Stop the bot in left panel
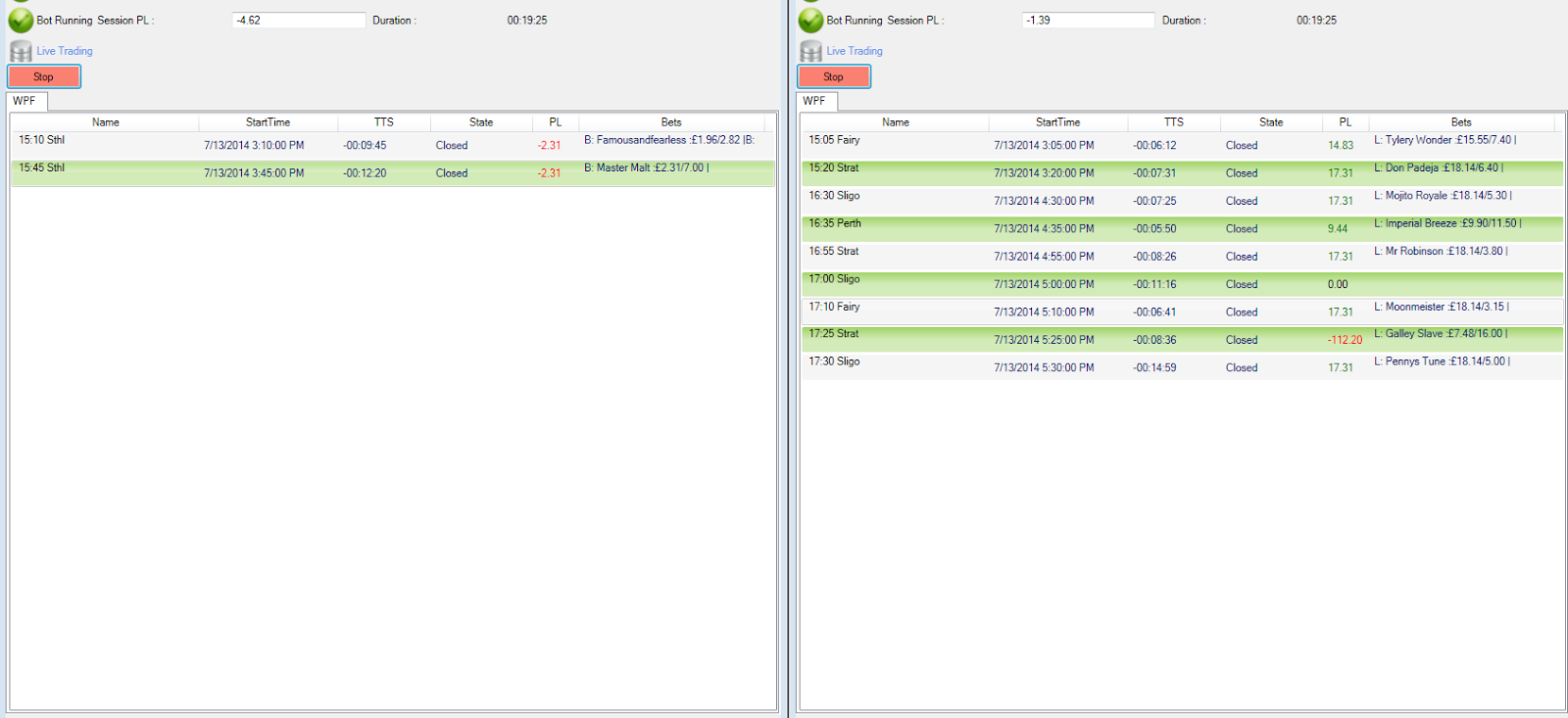This screenshot has width=1568, height=718. tap(44, 76)
